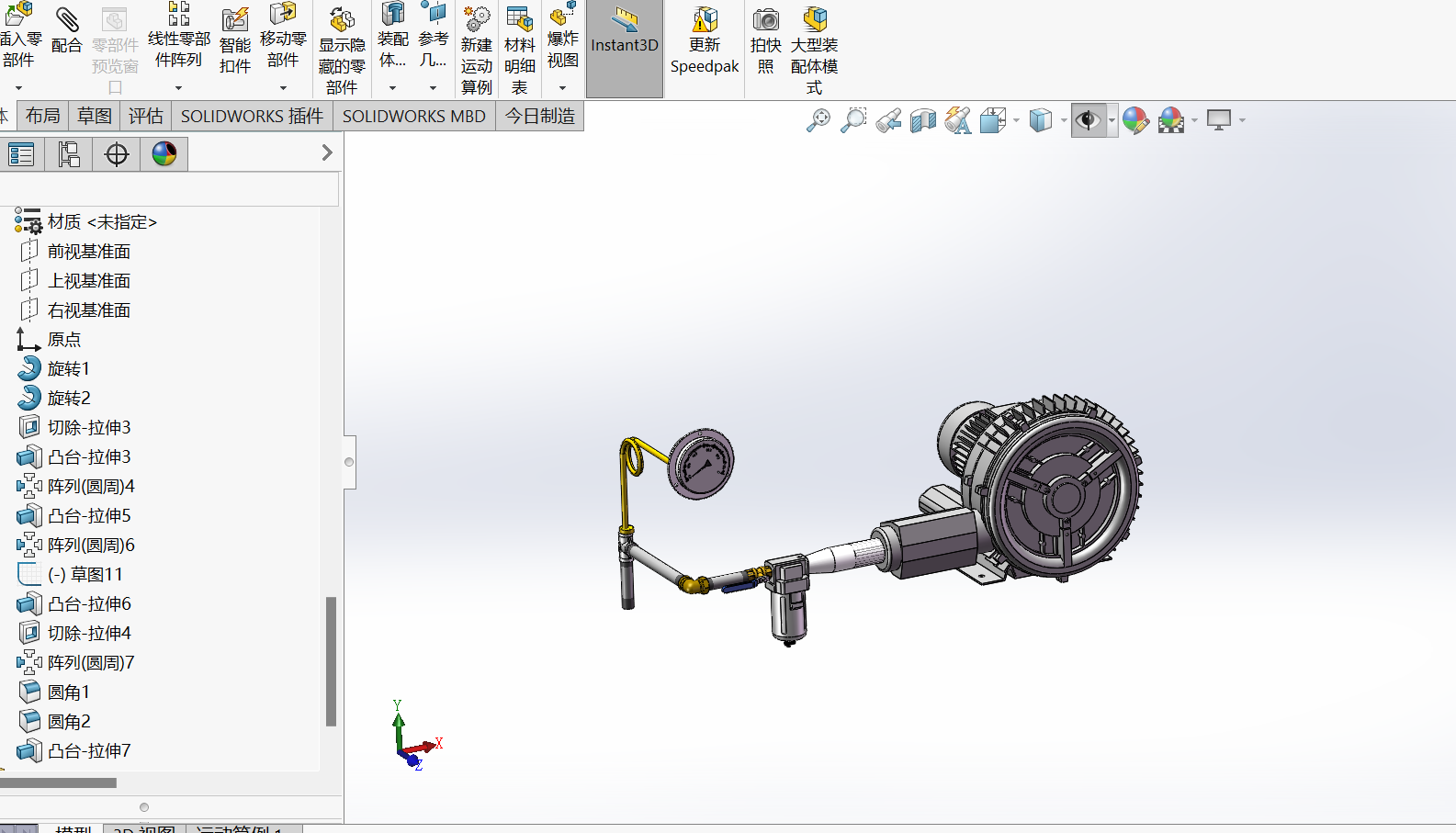The image size is (1456, 833).
Task: Take a 拍快照 snapshot
Action: tap(765, 40)
